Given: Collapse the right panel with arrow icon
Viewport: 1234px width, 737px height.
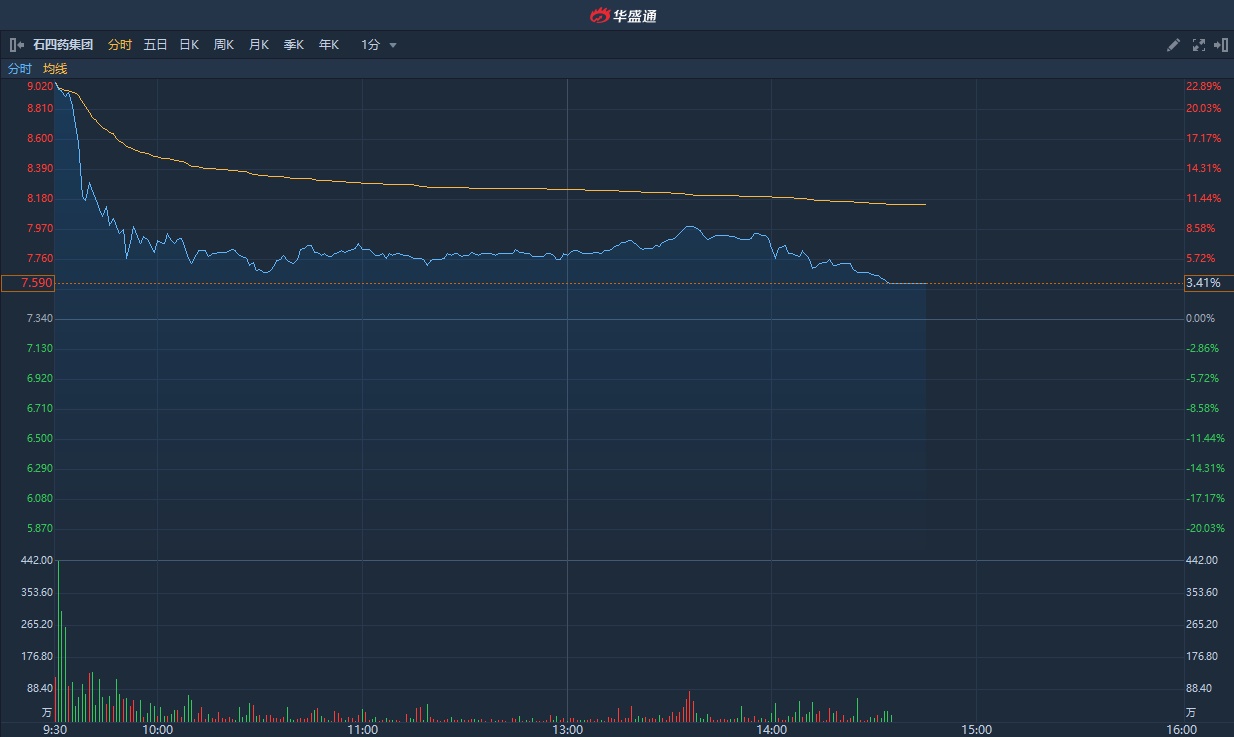Looking at the screenshot, I should pyautogui.click(x=1221, y=45).
